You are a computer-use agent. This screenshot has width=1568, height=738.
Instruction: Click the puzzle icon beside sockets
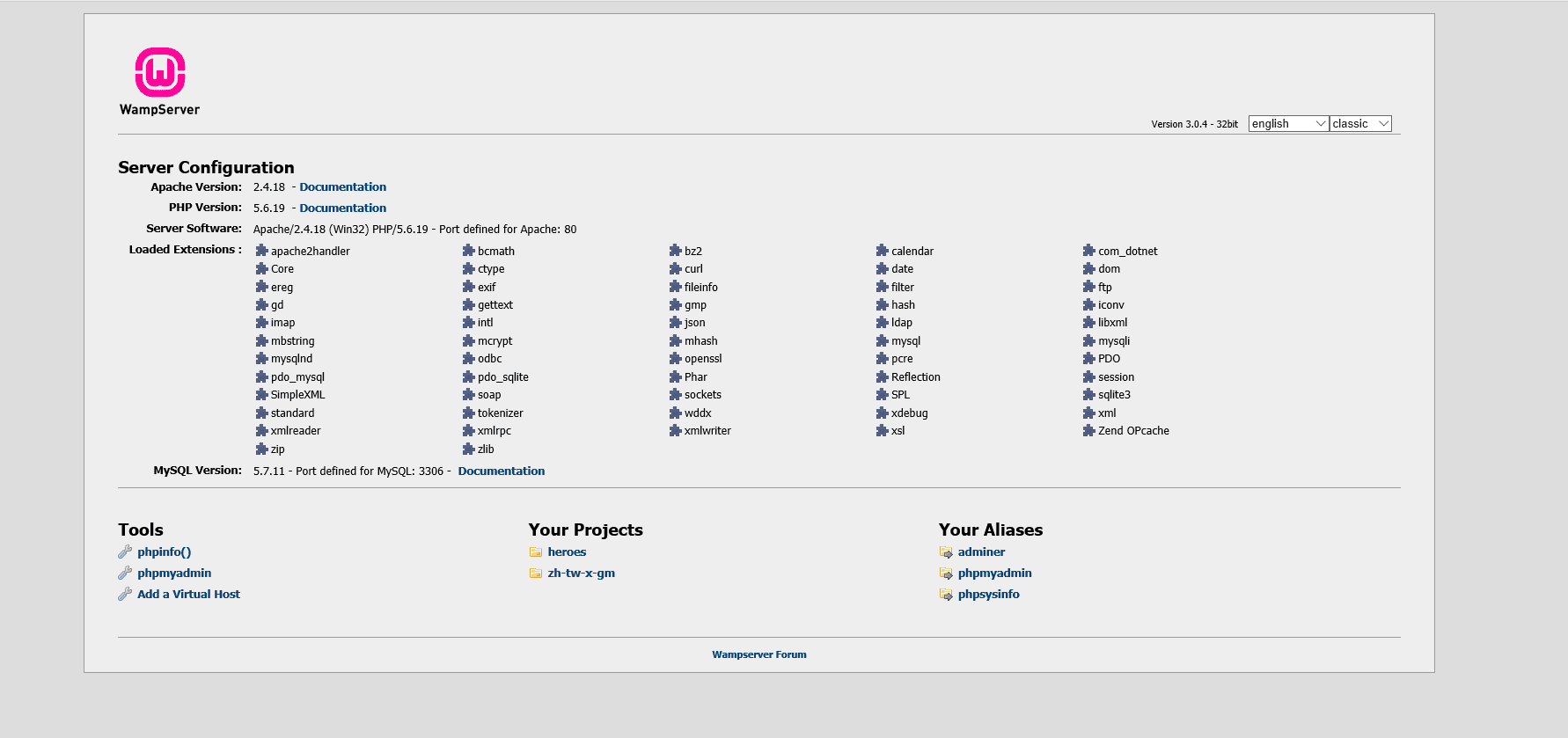(x=675, y=395)
